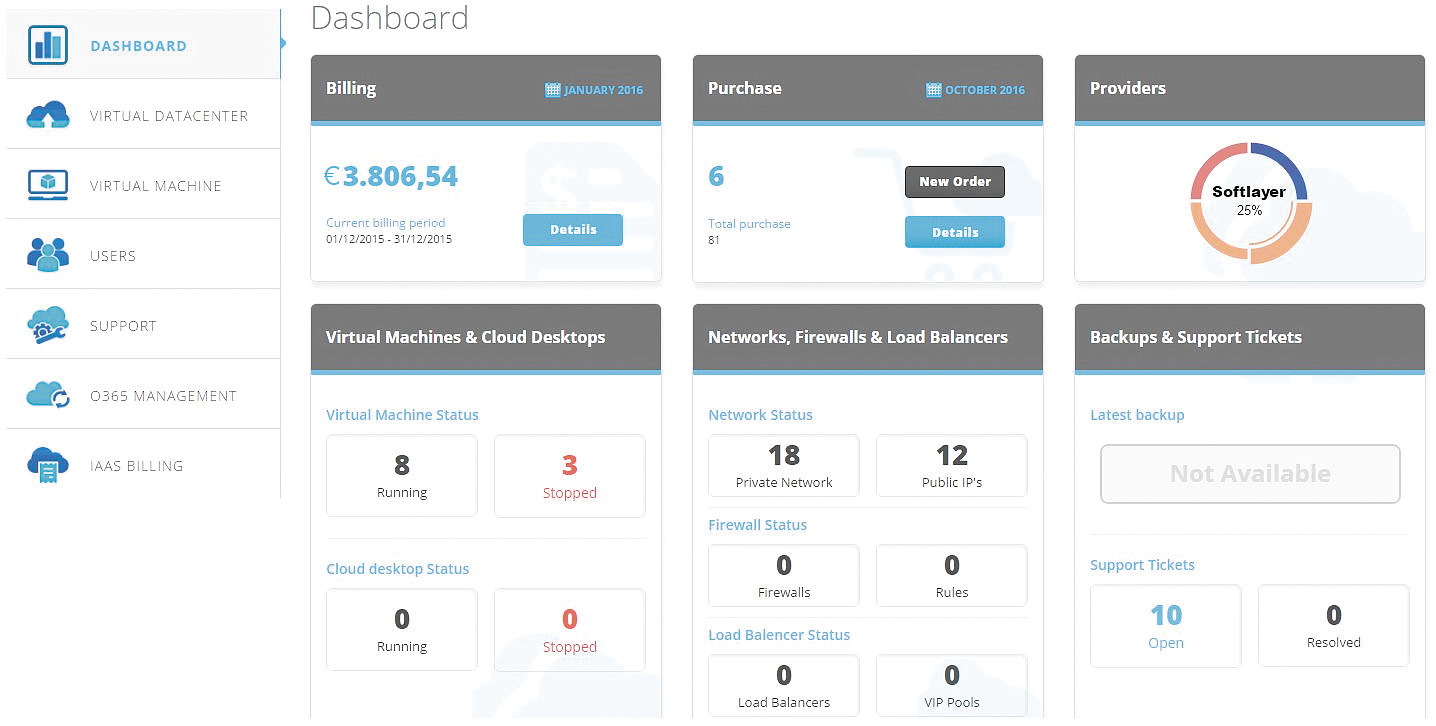Image resolution: width=1436 pixels, height=726 pixels.
Task: Click the Softlayer 25% donut center label
Action: click(x=1249, y=200)
